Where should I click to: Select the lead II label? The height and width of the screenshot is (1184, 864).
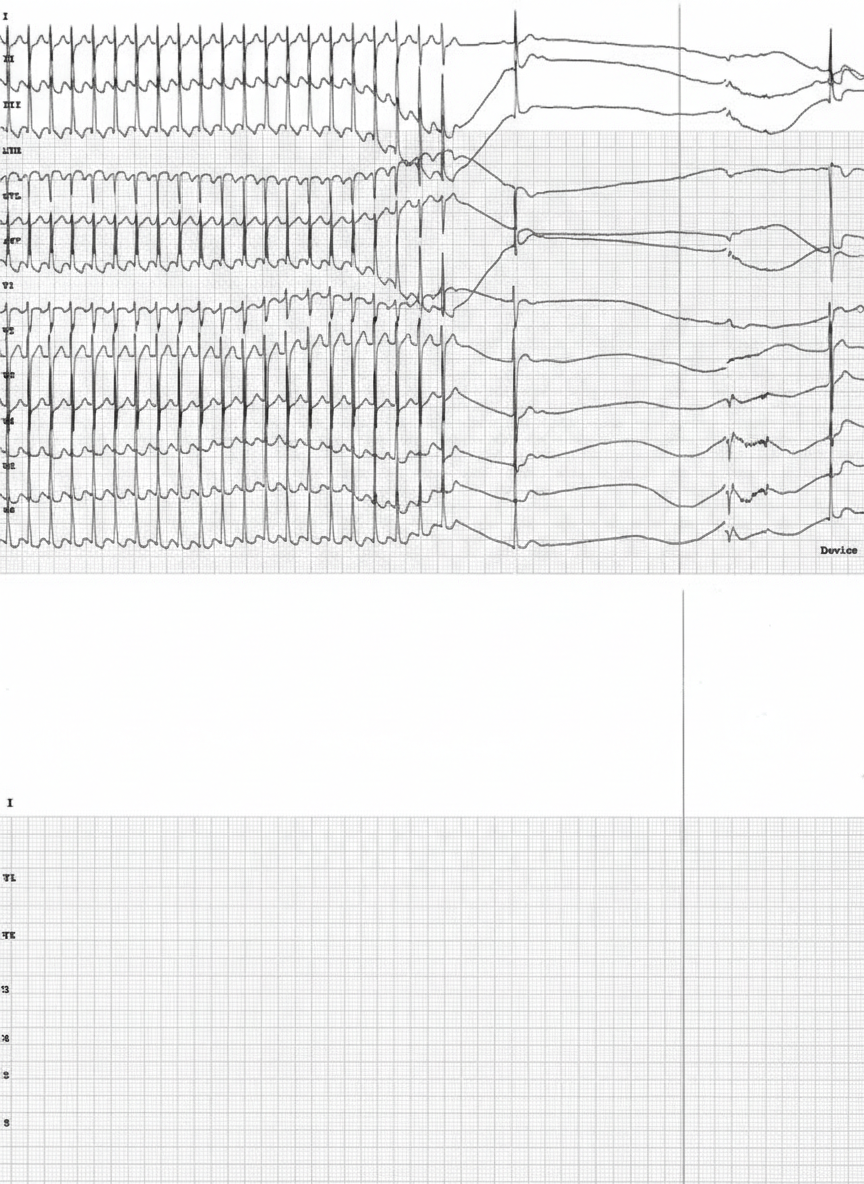(10, 61)
